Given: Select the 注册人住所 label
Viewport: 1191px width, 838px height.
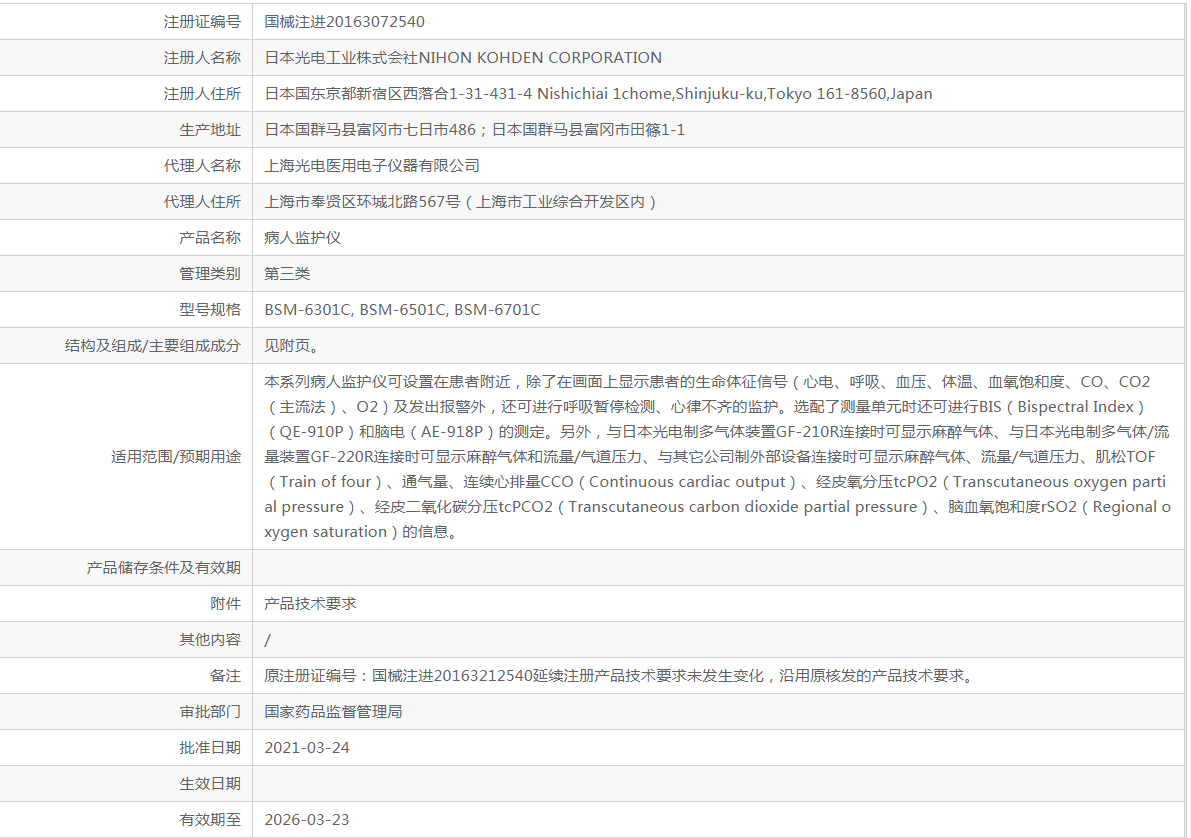Looking at the screenshot, I should click(x=202, y=93).
